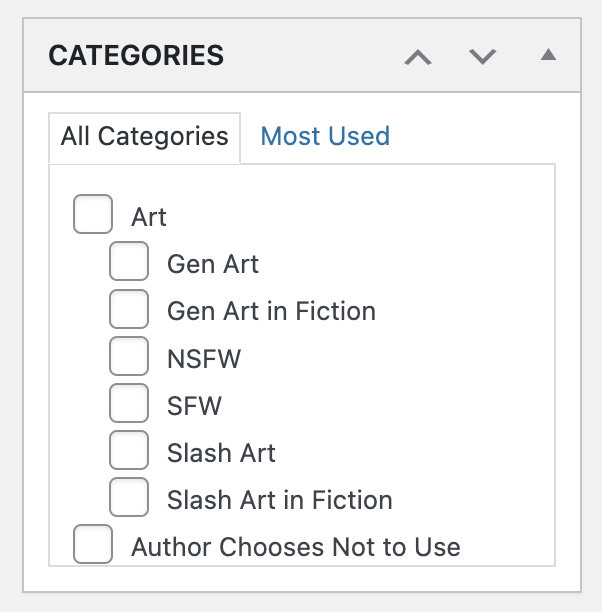Tick the SFW category checkbox
This screenshot has width=602, height=612.
coord(129,403)
